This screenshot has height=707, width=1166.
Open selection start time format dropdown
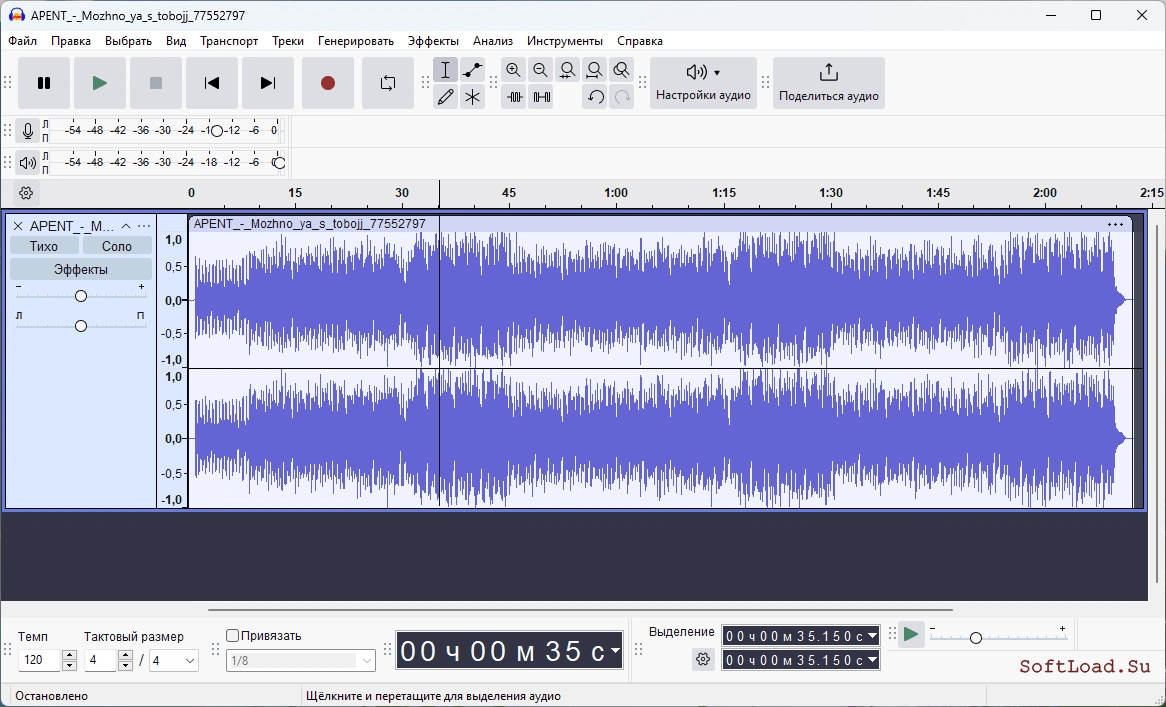(x=872, y=636)
